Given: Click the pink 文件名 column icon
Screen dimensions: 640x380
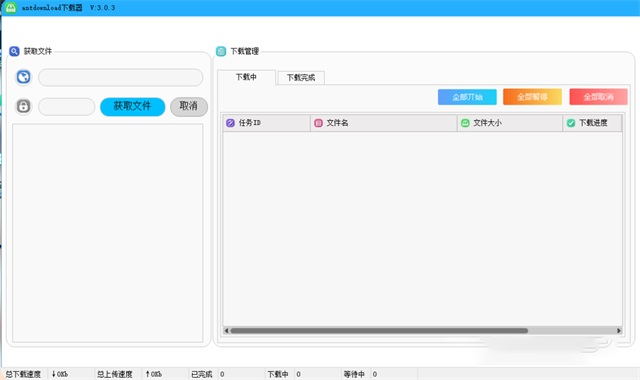Looking at the screenshot, I should click(318, 123).
